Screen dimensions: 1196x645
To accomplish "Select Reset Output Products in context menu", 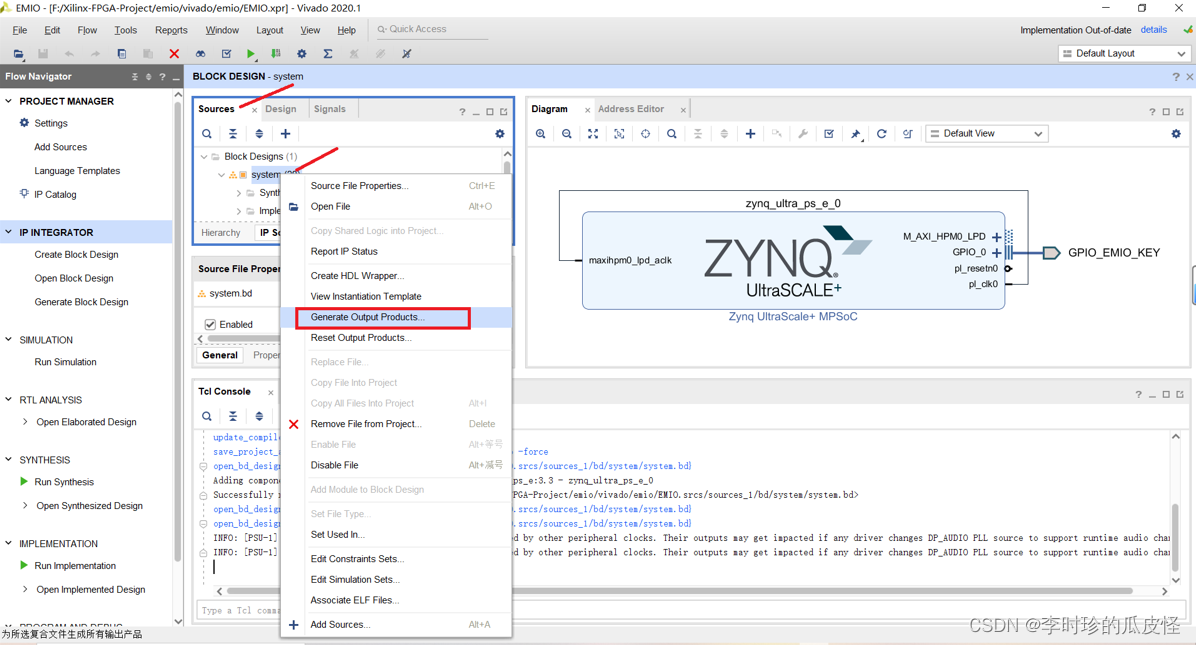I will pyautogui.click(x=361, y=338).
